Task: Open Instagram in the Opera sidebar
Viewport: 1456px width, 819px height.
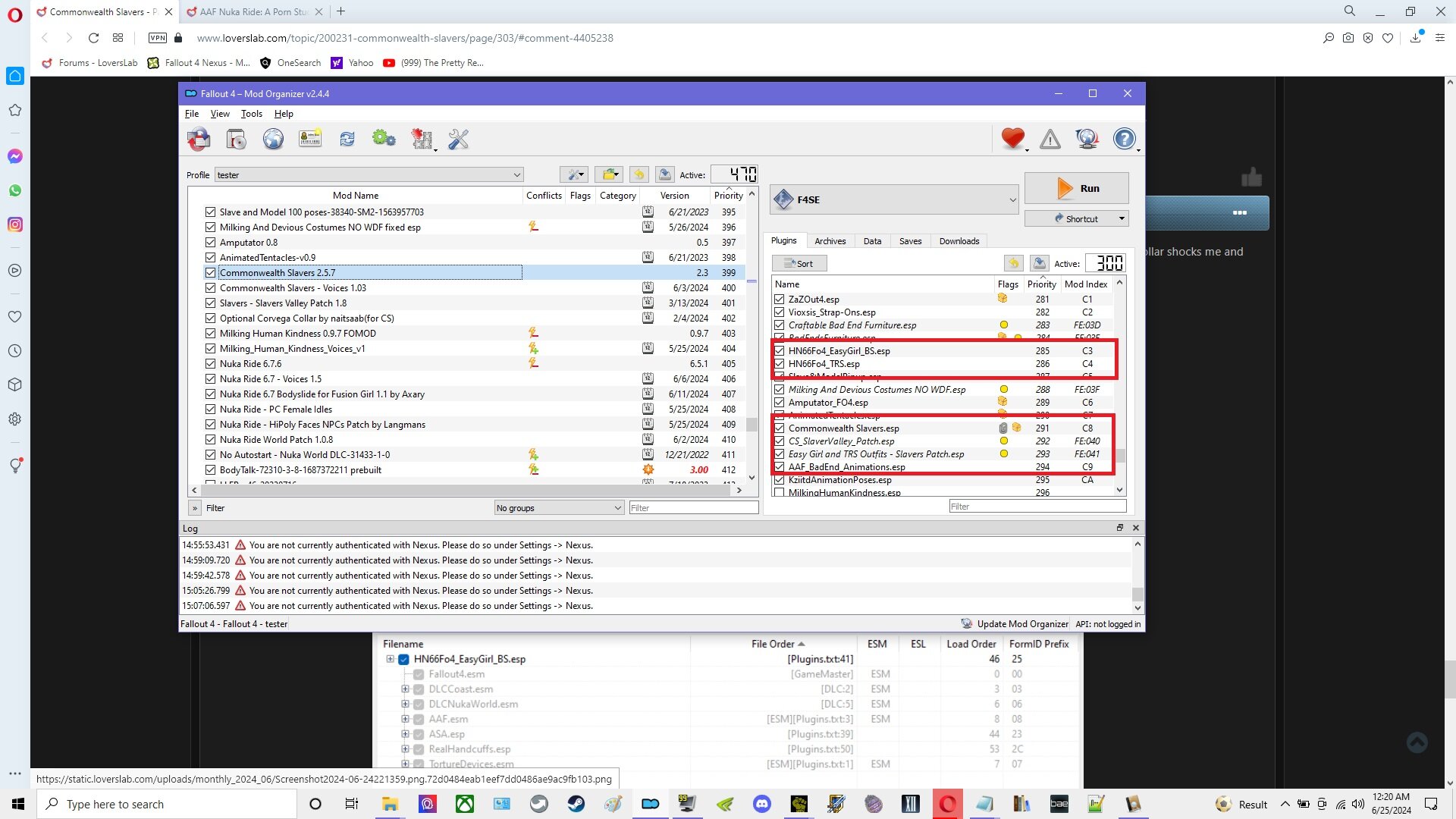Action: (15, 224)
